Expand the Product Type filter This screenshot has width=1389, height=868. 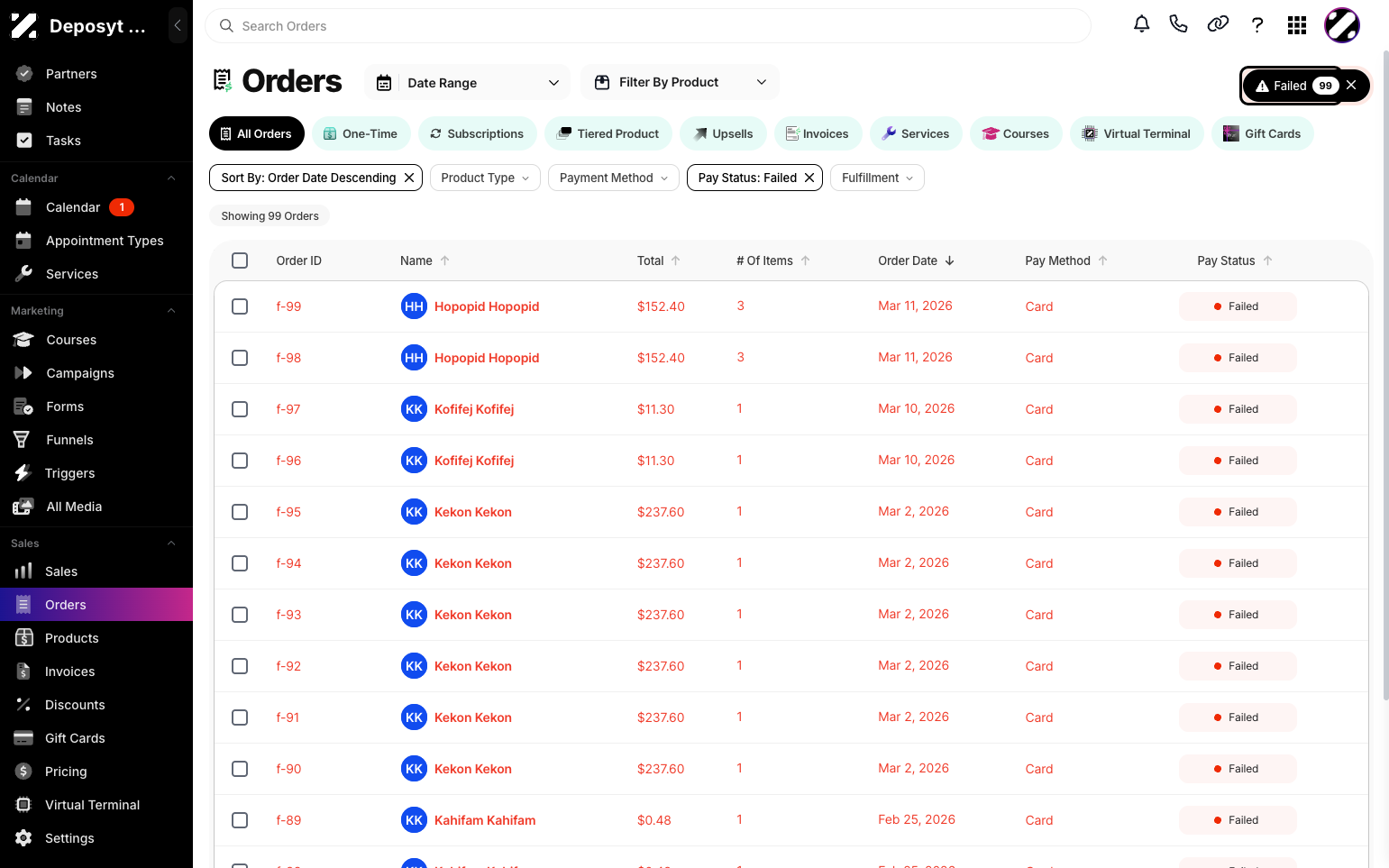(485, 178)
